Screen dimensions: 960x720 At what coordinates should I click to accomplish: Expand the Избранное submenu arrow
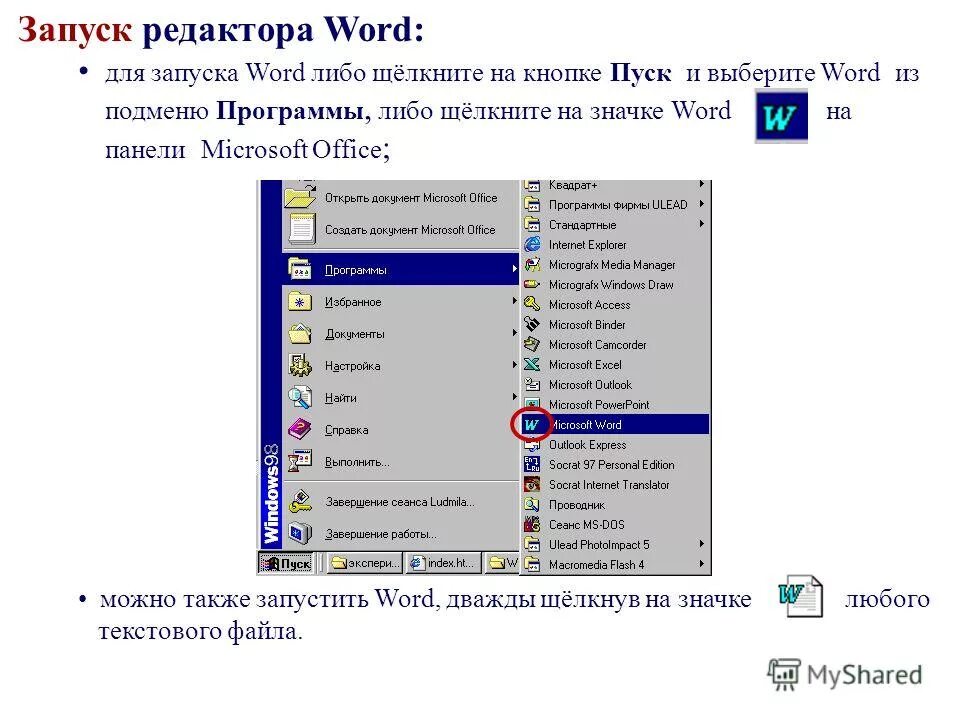point(514,301)
